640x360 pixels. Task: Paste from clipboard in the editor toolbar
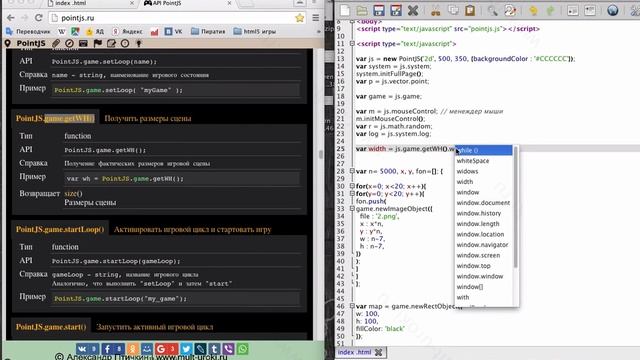coord(470,10)
